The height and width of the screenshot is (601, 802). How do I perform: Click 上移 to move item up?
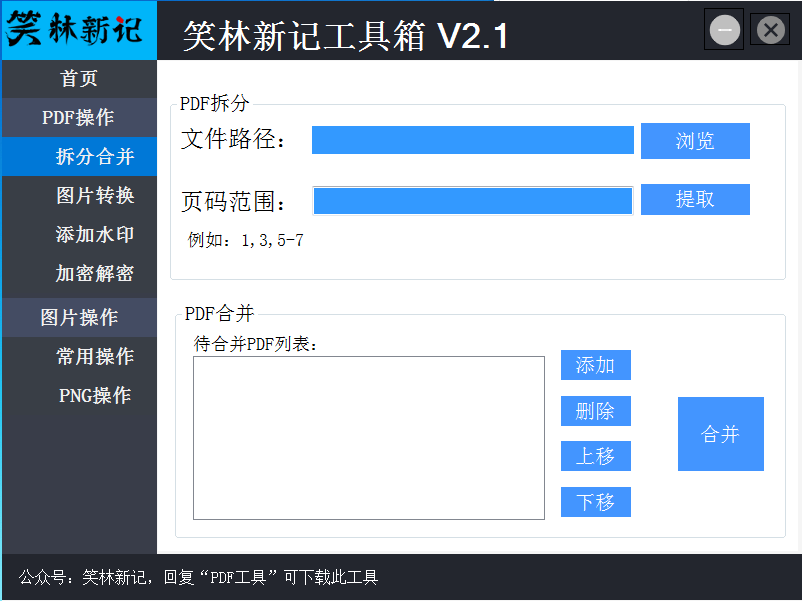[x=595, y=456]
